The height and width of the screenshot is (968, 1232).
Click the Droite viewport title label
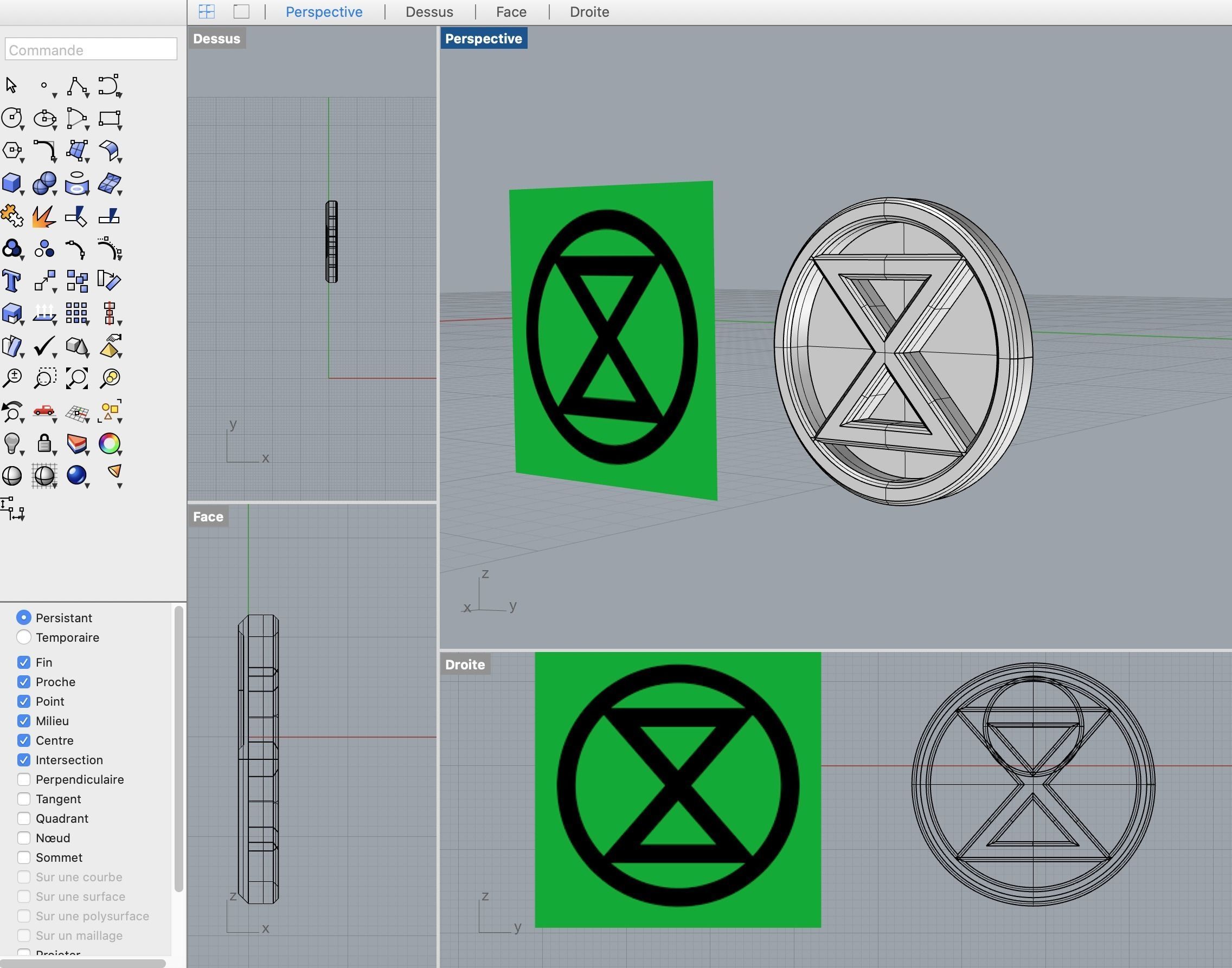pos(465,664)
